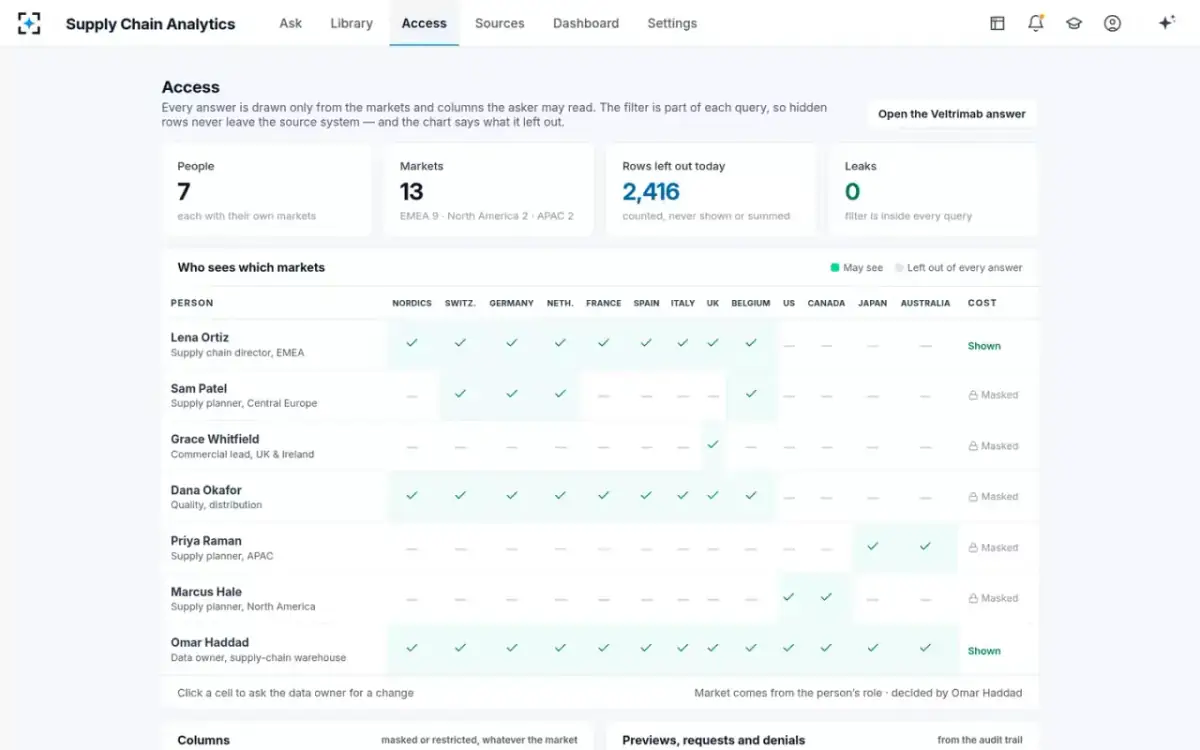Click the lock icon in Dana Okafor's Cost cell
The height and width of the screenshot is (750, 1200).
point(973,497)
